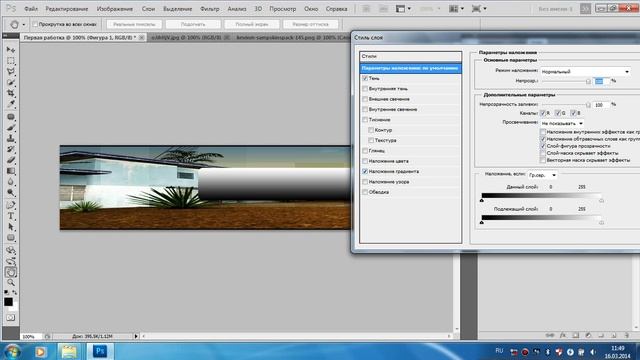Open the Windows Start menu
The width and height of the screenshot is (640, 360).
(12, 351)
